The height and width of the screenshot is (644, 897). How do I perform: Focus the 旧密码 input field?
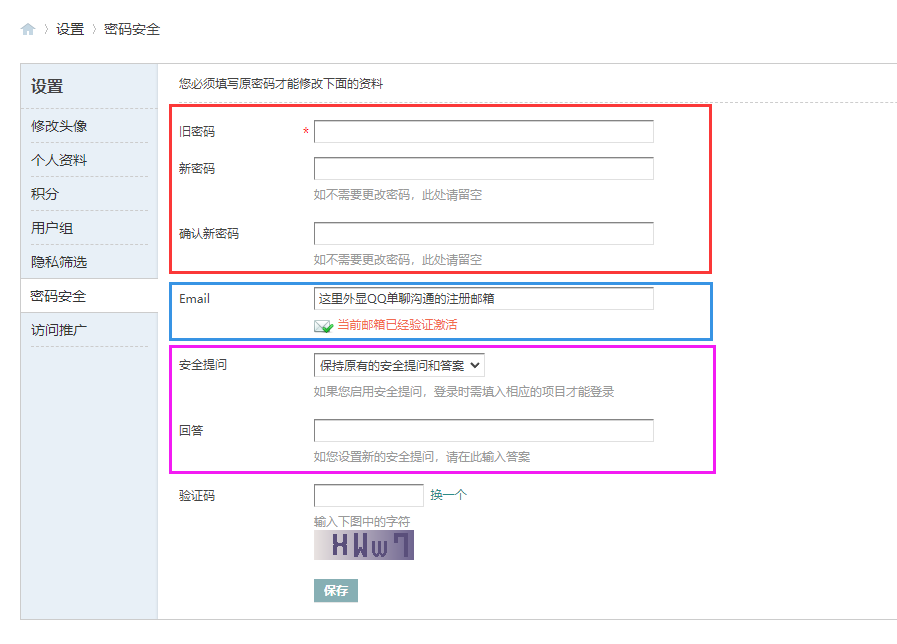coord(483,132)
